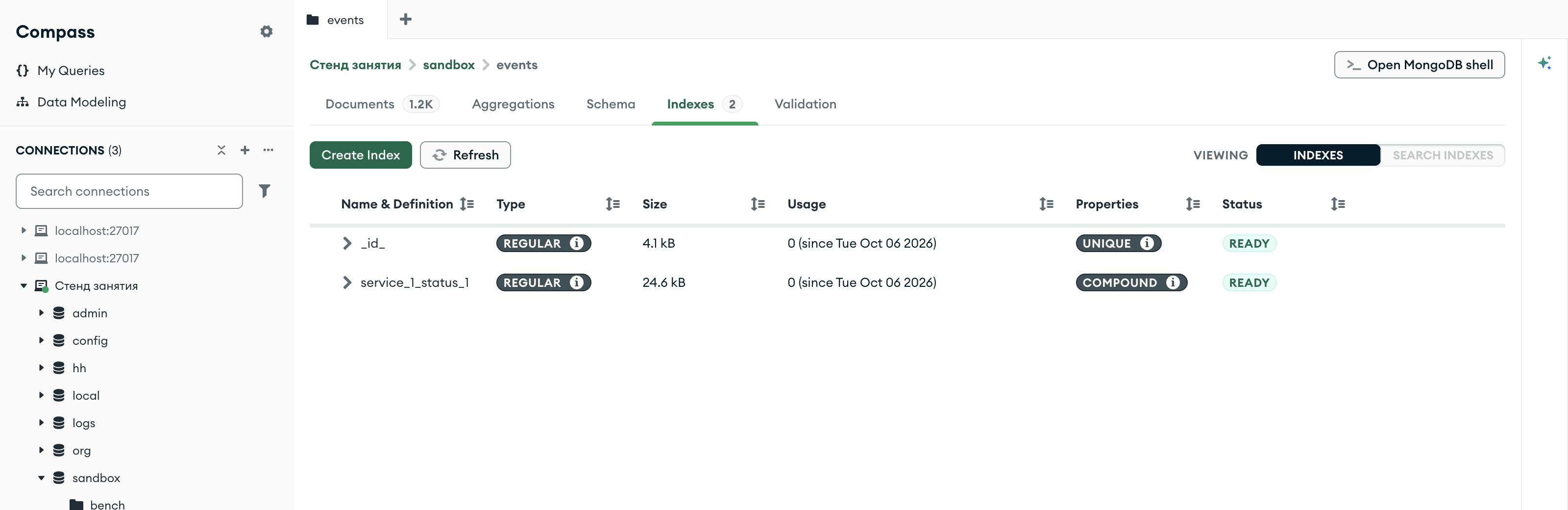1568x510 pixels.
Task: Open MongoDB shell
Action: click(x=1419, y=65)
